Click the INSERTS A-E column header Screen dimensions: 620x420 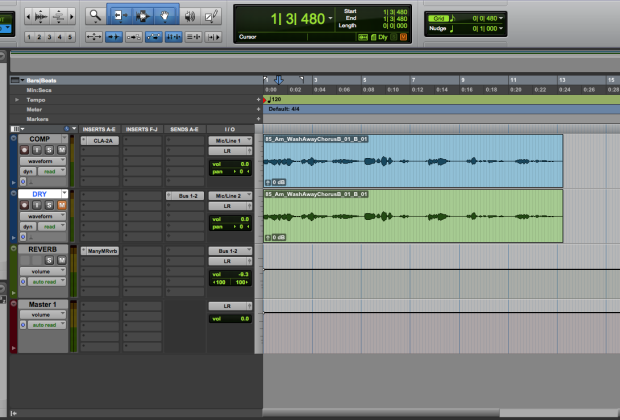pyautogui.click(x=100, y=129)
